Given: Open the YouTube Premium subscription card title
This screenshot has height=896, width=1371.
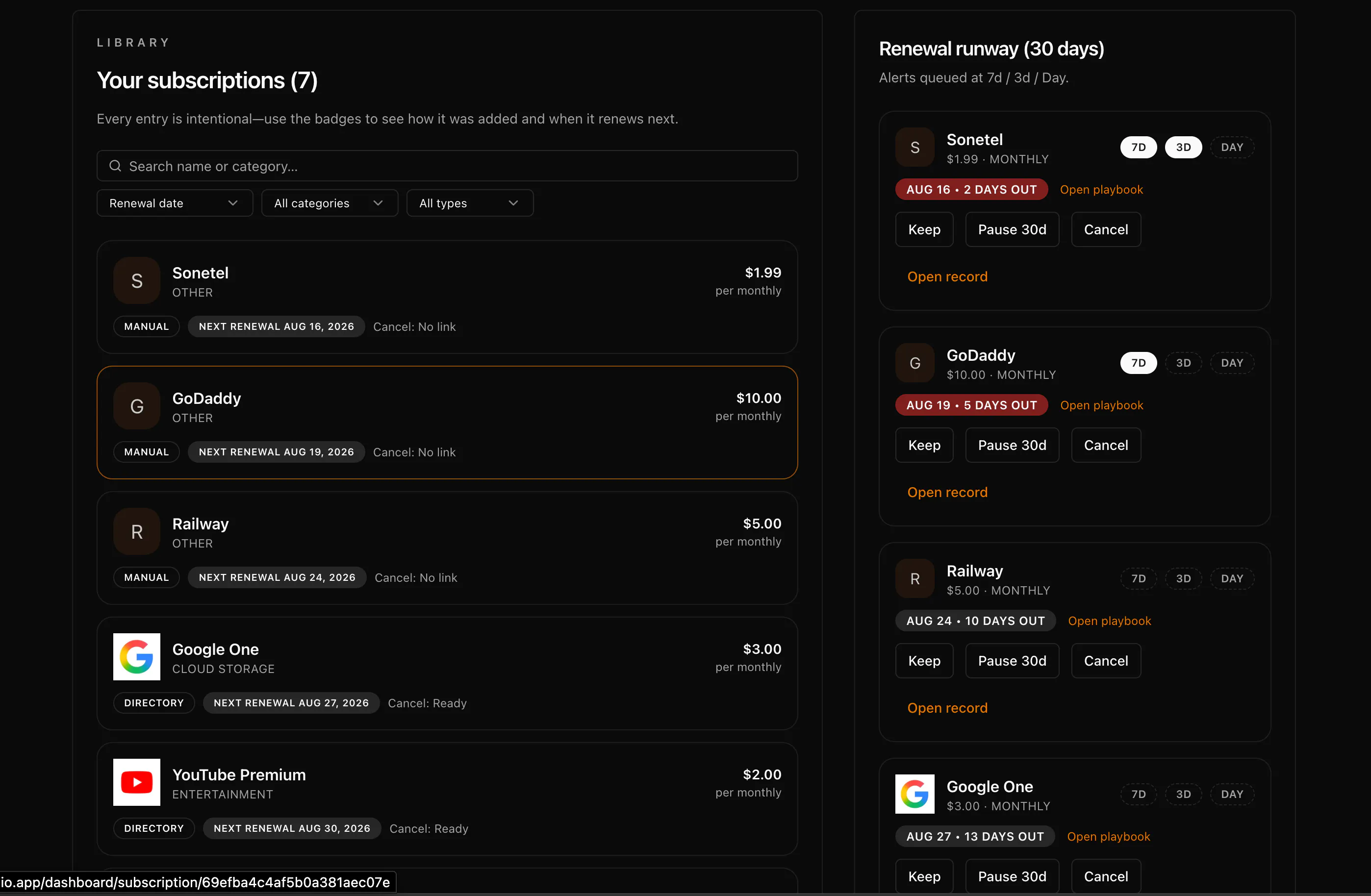Looking at the screenshot, I should point(239,775).
